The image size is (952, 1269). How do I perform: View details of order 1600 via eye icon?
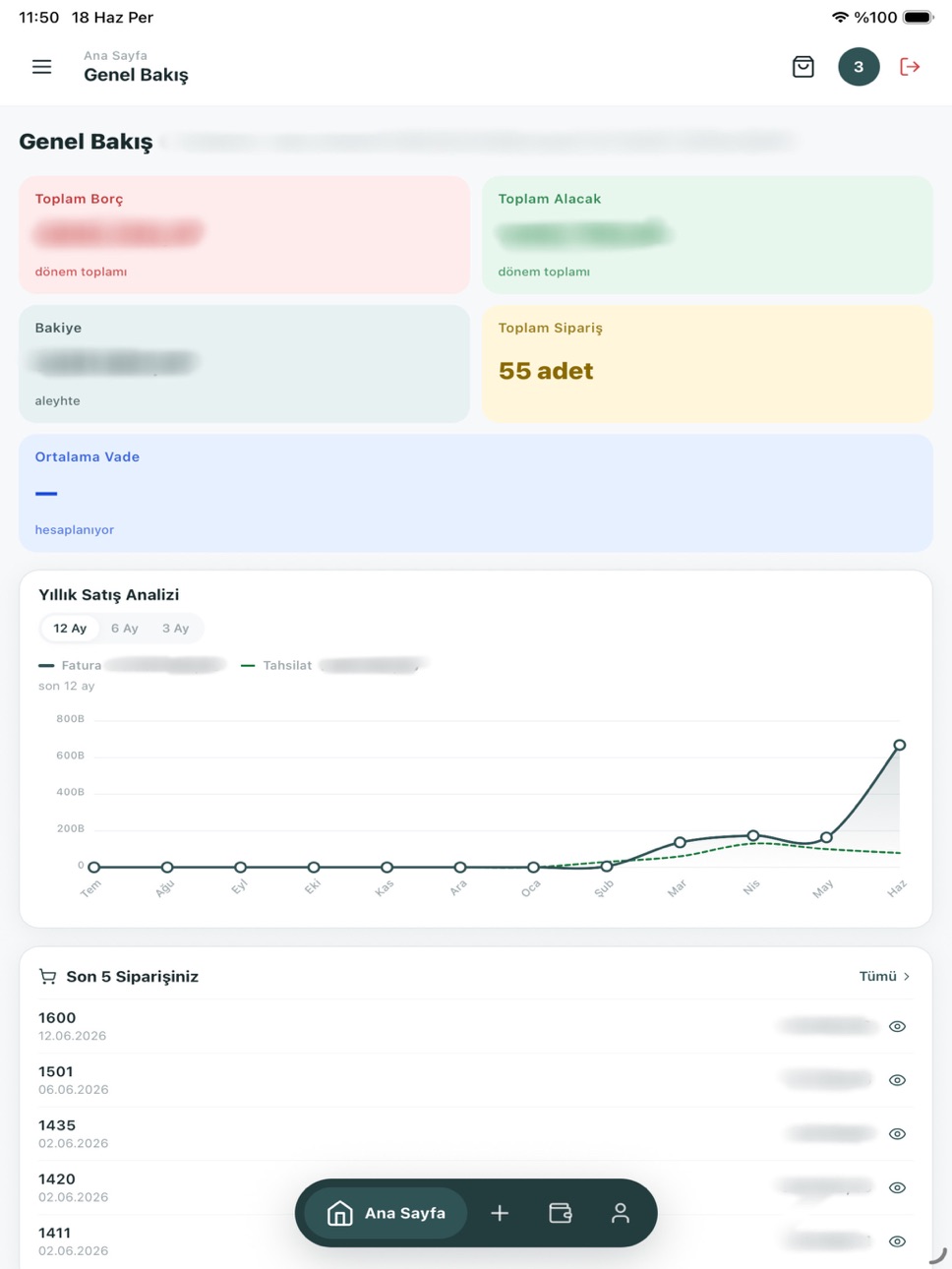click(897, 1026)
